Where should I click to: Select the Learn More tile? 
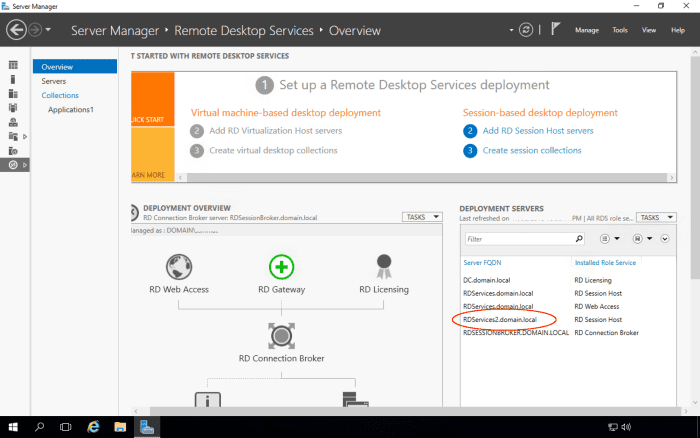[153, 154]
